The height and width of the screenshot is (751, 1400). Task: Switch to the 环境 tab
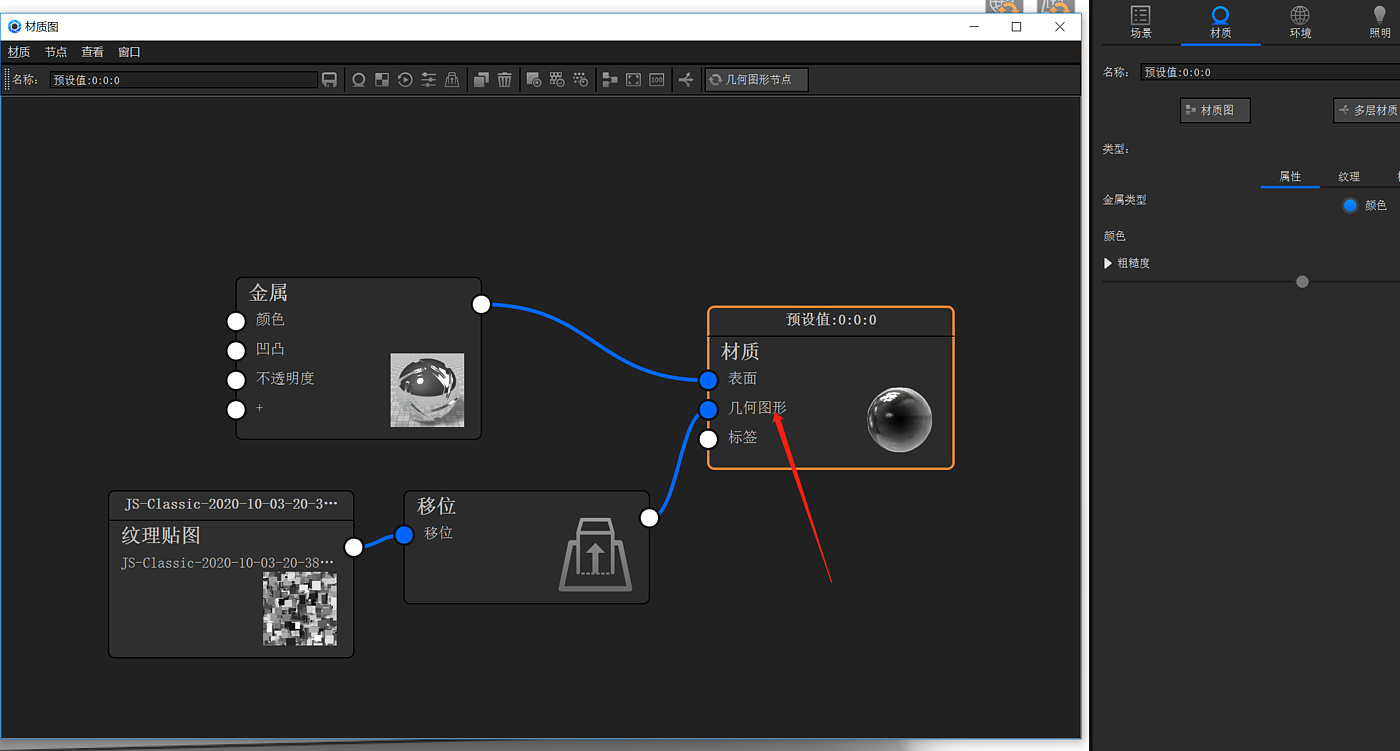point(1300,23)
